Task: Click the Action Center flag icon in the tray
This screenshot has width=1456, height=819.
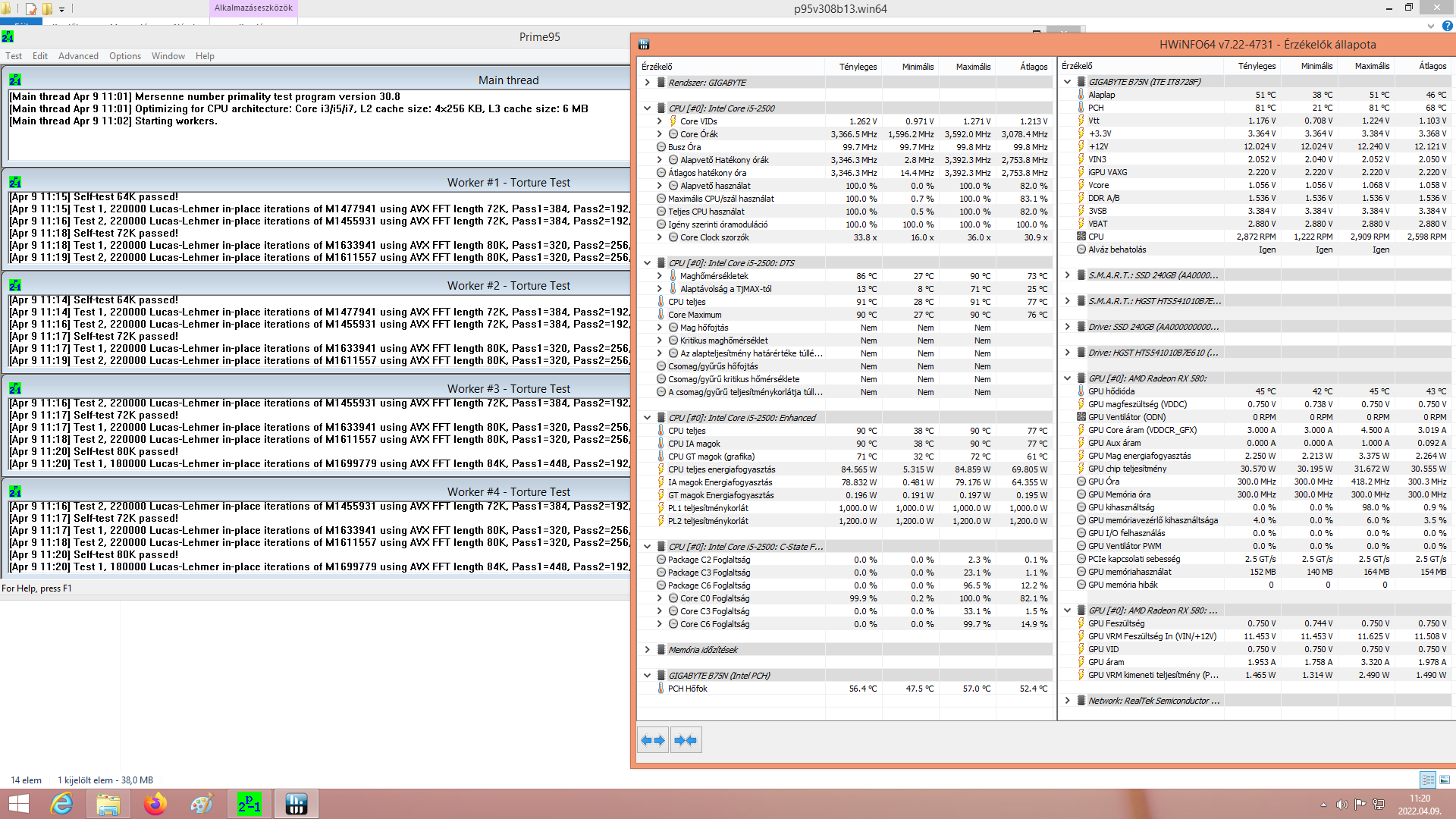Action: (1360, 805)
